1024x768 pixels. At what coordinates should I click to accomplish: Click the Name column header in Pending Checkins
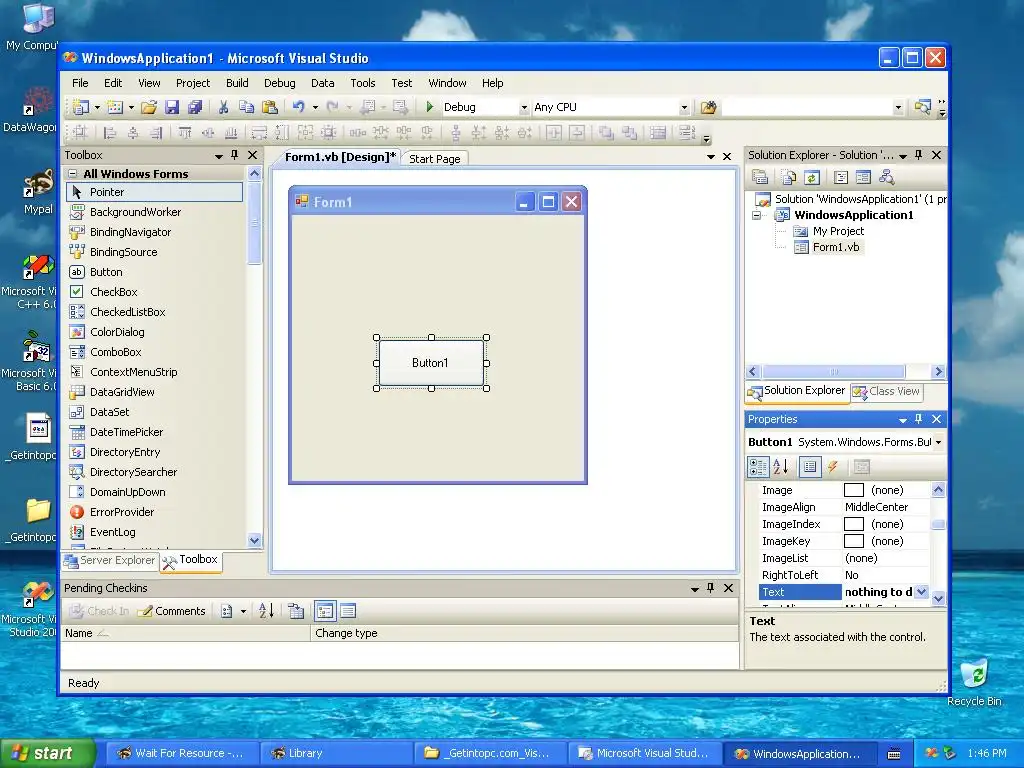[x=185, y=633]
